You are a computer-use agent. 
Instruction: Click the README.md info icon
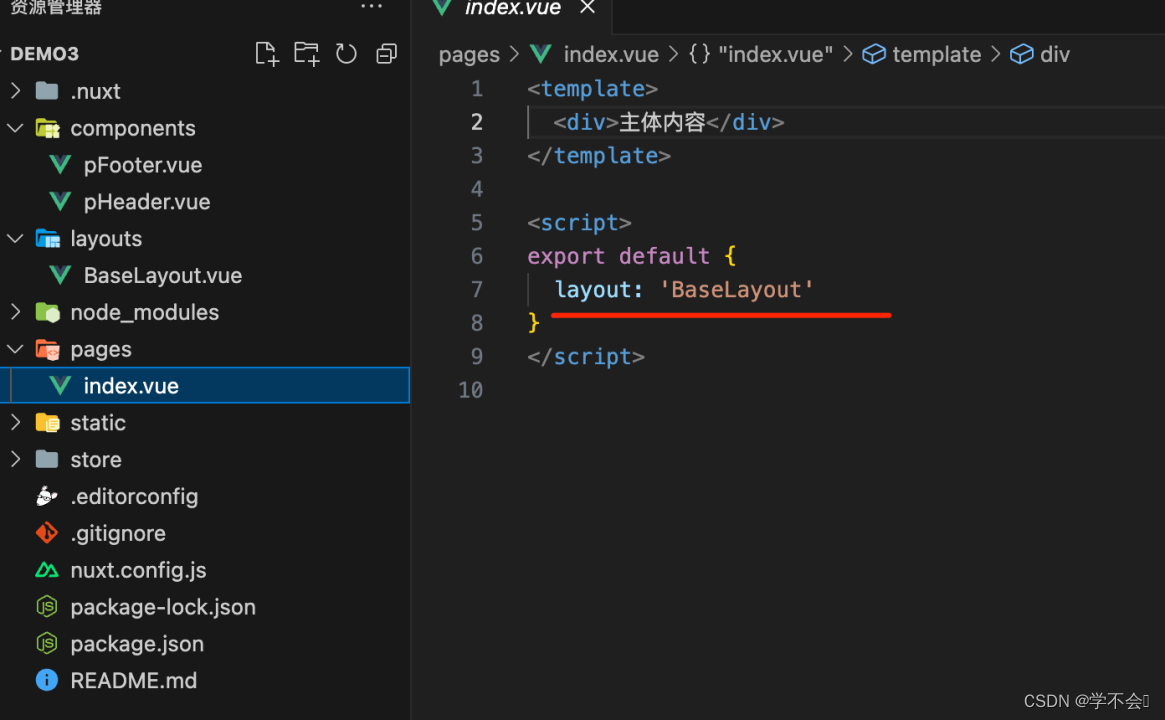(x=46, y=680)
